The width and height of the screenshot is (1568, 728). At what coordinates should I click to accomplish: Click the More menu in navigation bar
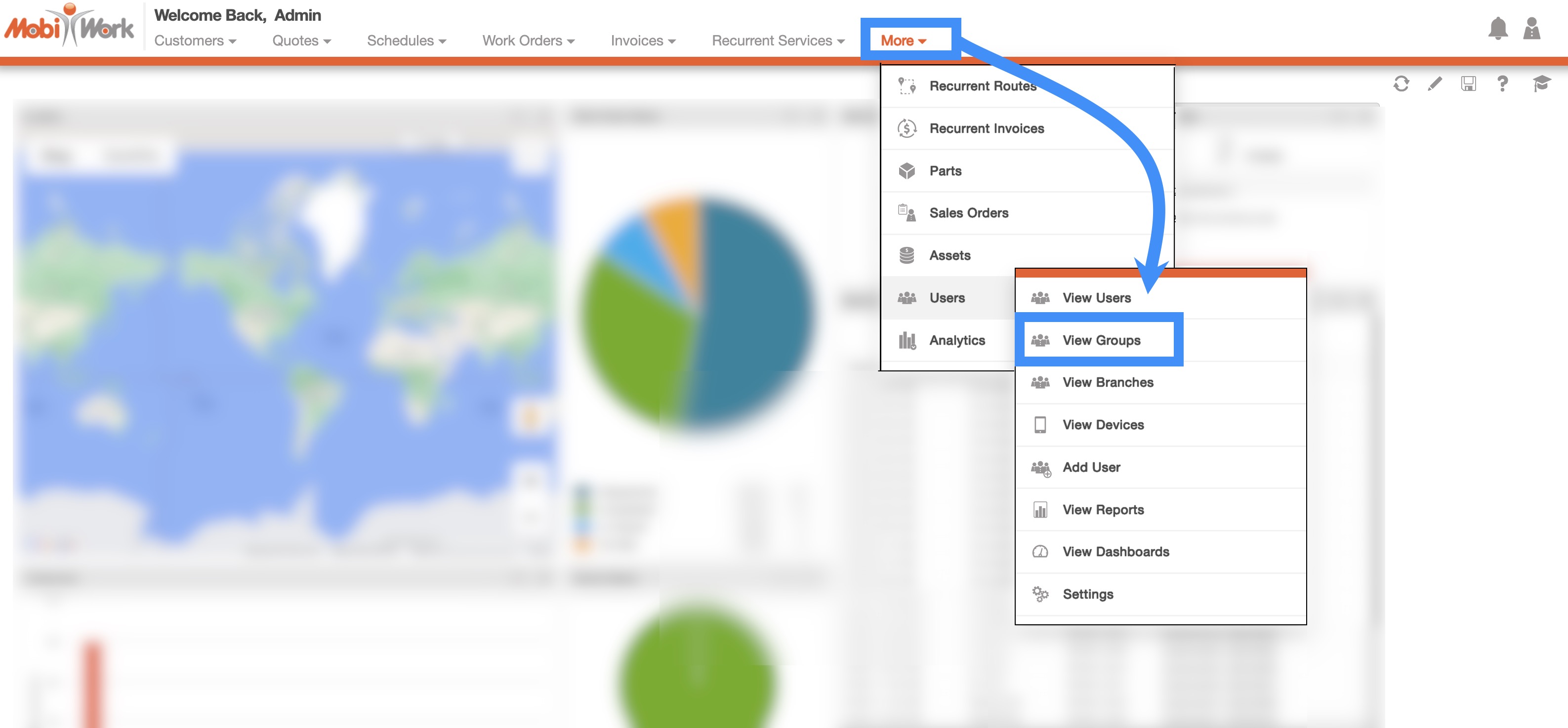[903, 41]
